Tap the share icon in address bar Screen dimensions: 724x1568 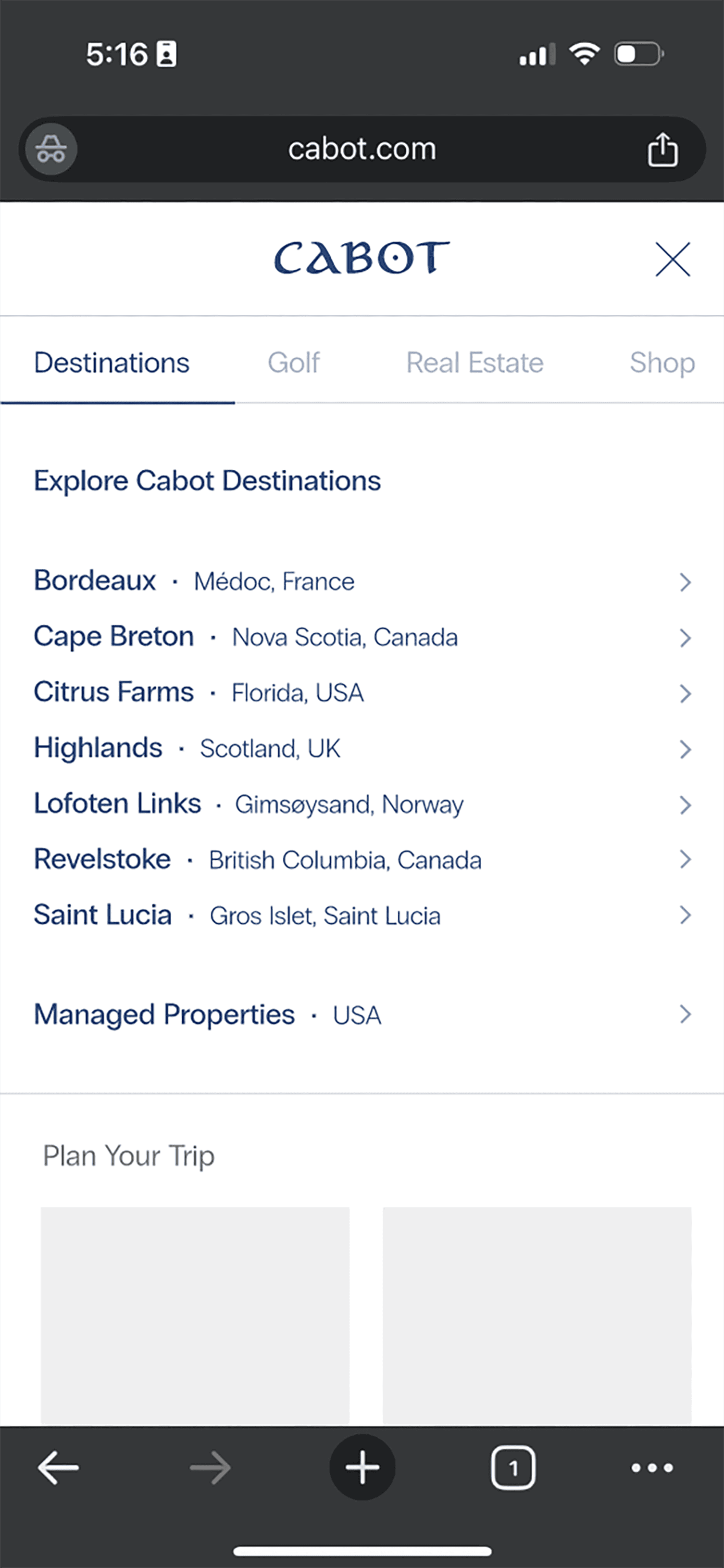(x=662, y=149)
